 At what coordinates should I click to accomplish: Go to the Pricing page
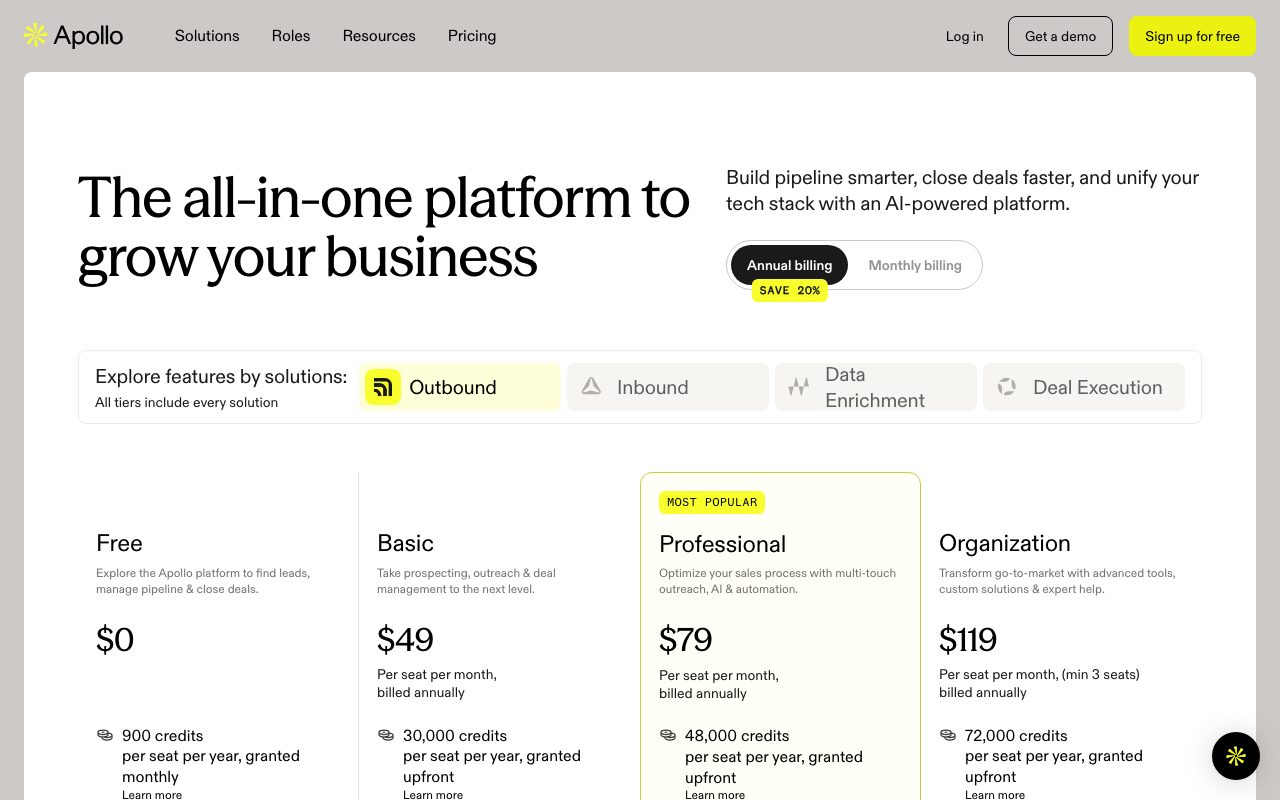[x=472, y=36]
